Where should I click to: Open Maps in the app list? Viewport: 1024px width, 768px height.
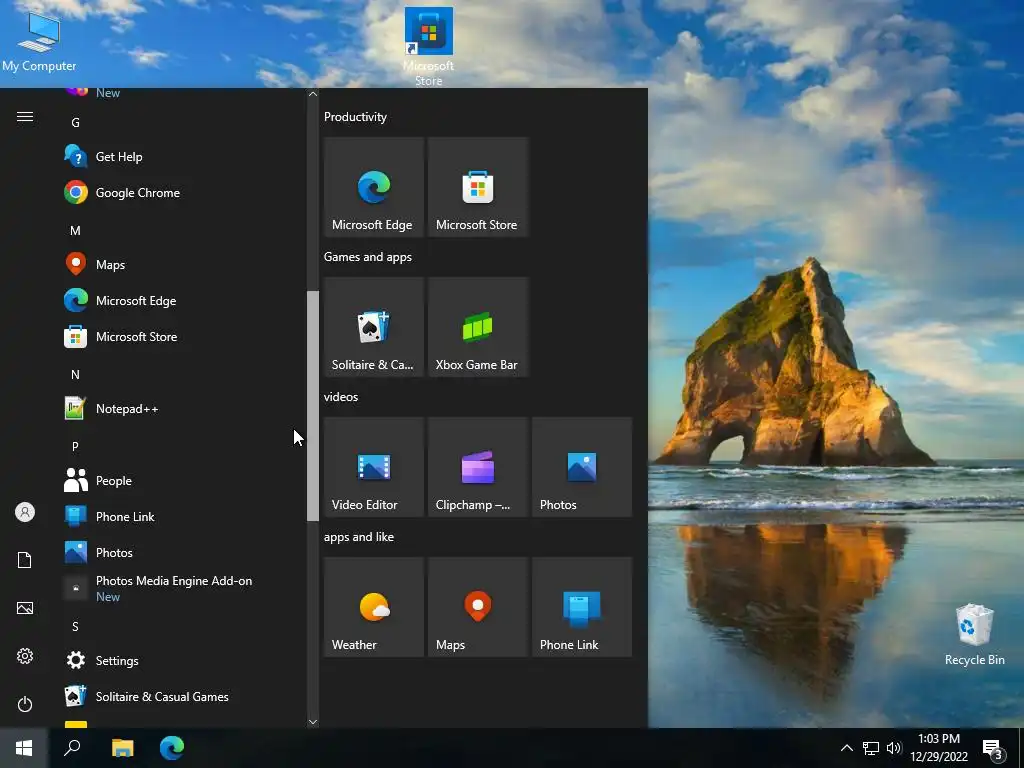pos(182,264)
